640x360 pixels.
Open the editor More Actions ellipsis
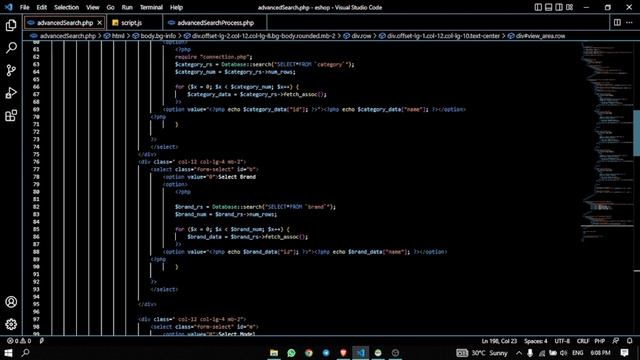(x=629, y=22)
